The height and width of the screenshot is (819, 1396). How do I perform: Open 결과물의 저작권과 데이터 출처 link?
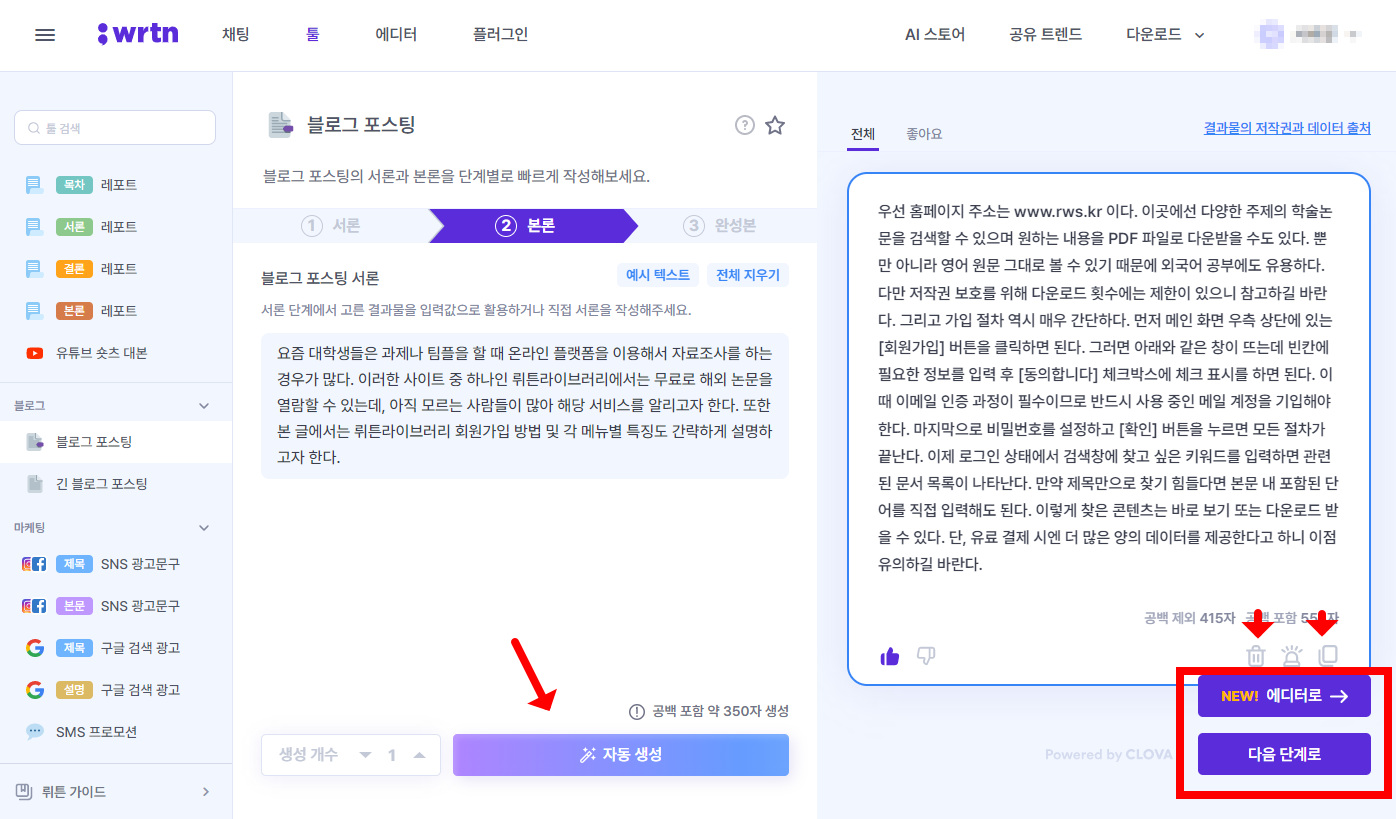tap(1285, 127)
